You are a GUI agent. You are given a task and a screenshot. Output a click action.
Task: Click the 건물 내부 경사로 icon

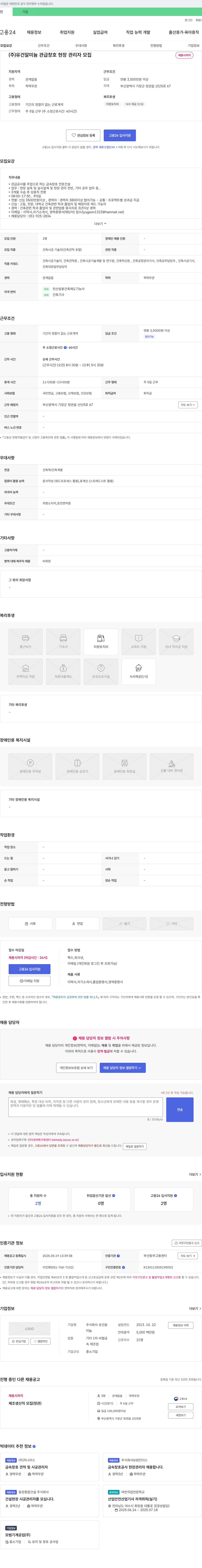(x=171, y=766)
